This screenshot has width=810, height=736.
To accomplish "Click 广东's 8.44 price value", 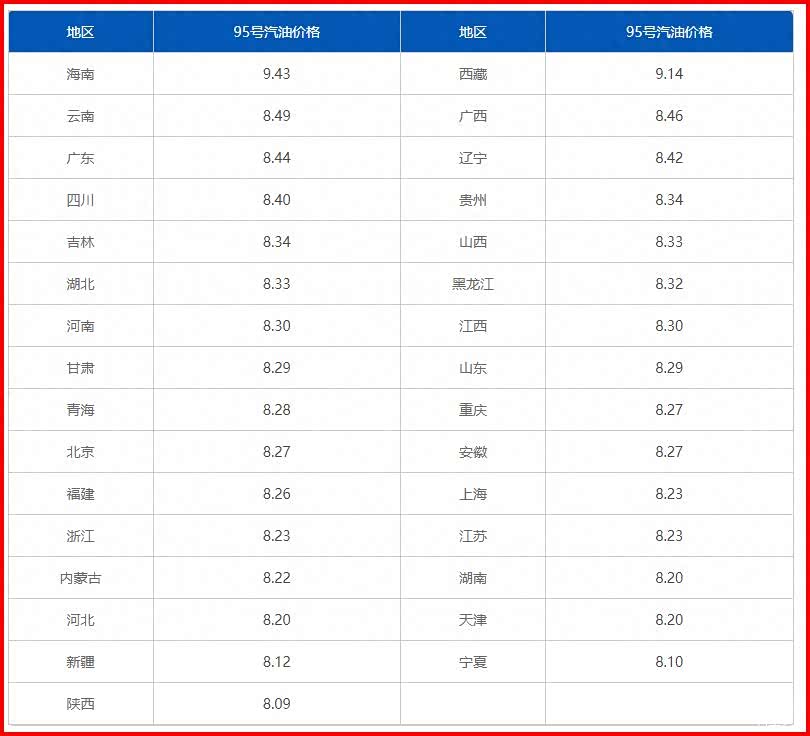I will click(276, 158).
